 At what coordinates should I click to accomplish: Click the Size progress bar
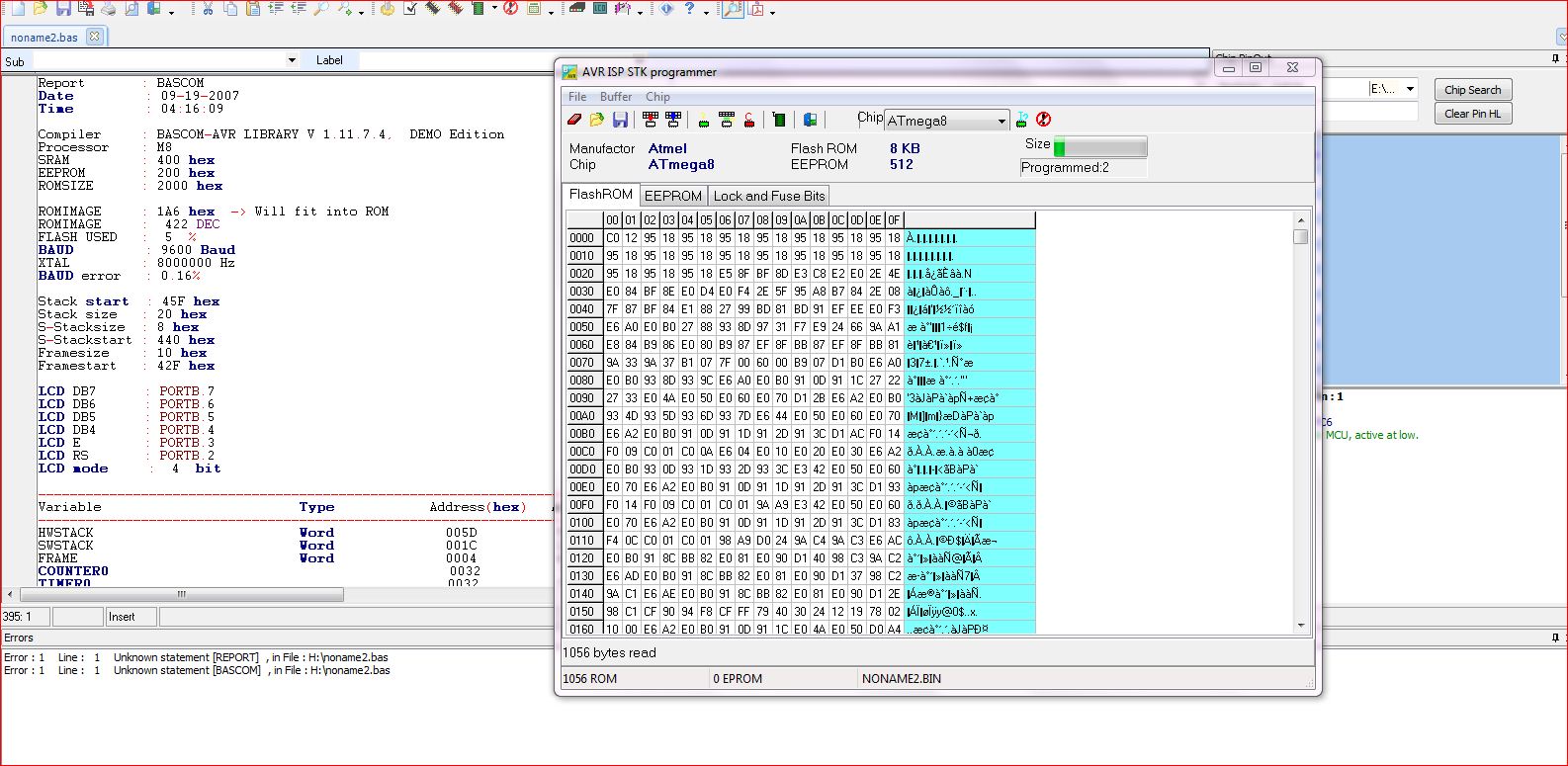point(1099,147)
